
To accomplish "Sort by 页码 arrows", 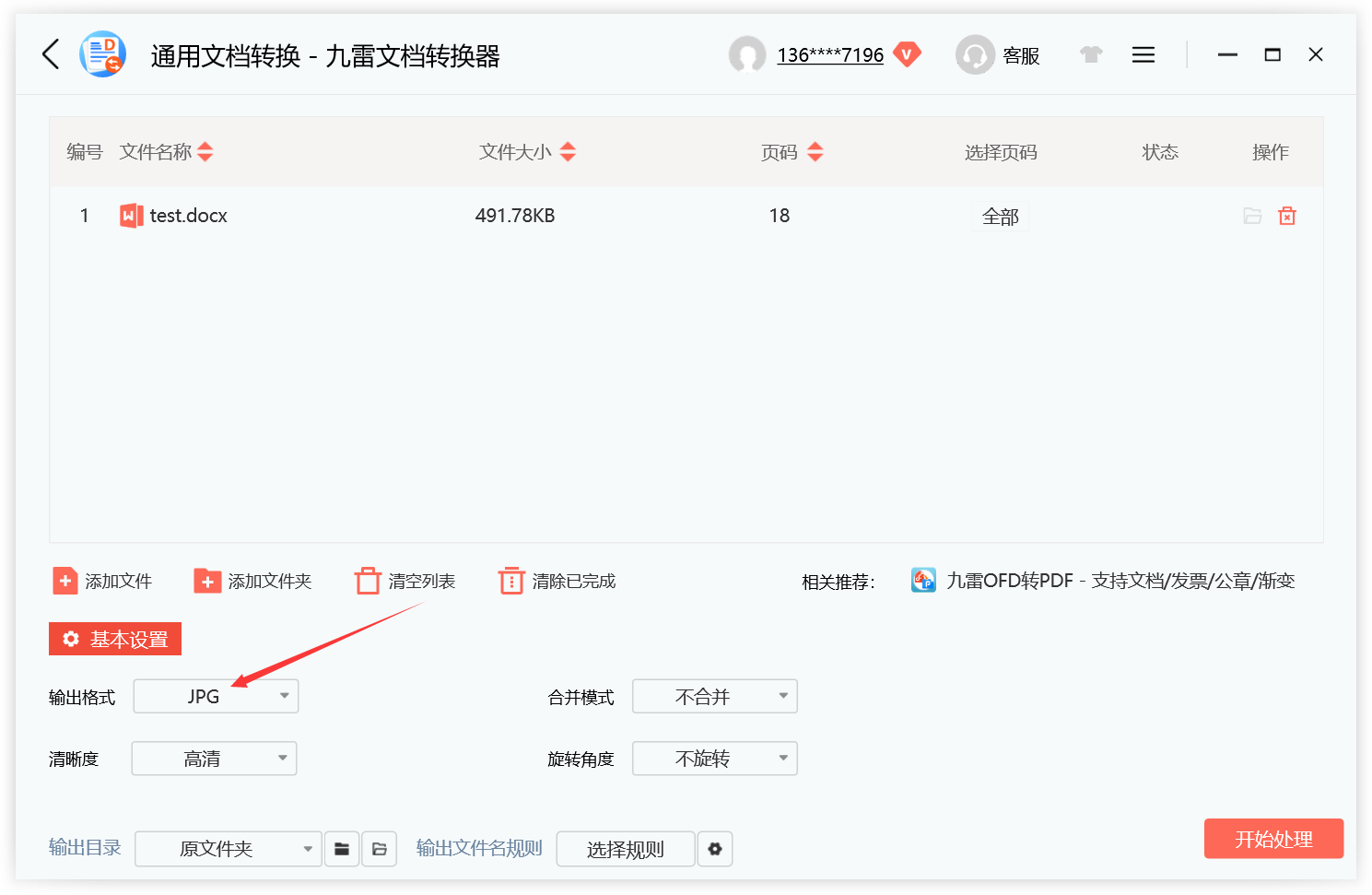I will [815, 152].
